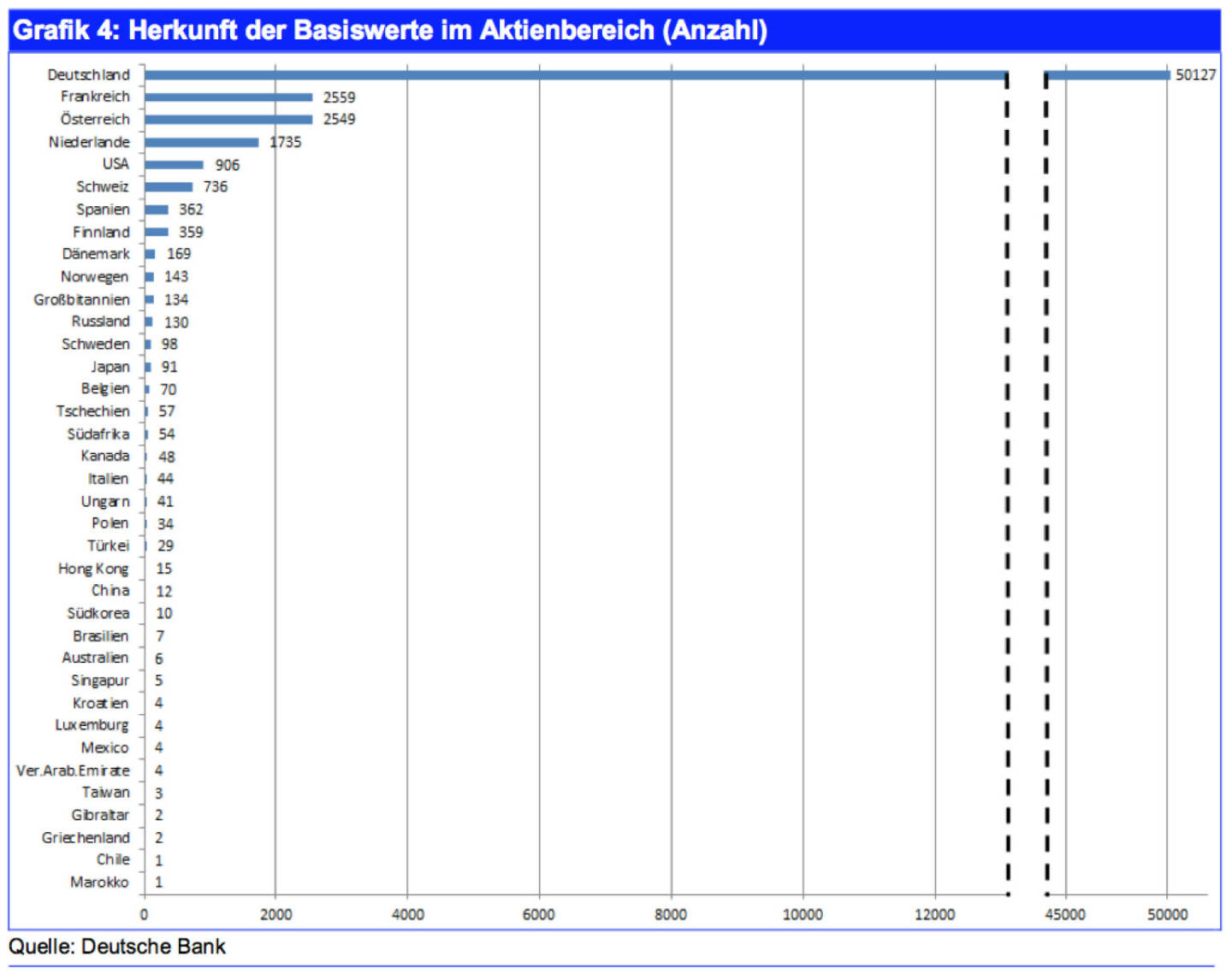Viewport: 1232px width, 974px height.
Task: Click the Ver.Arab.Emirate label
Action: 73,770
